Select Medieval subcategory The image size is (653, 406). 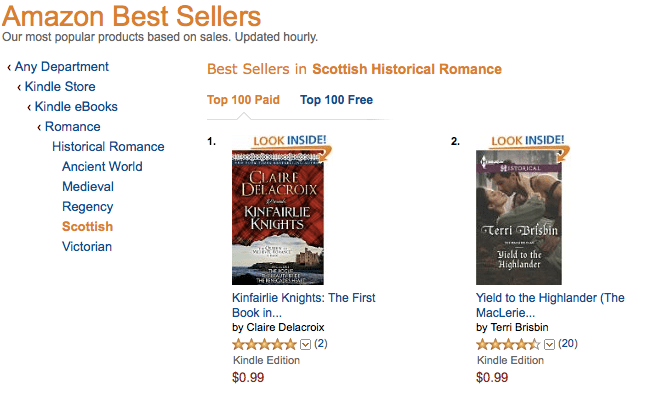(x=88, y=187)
